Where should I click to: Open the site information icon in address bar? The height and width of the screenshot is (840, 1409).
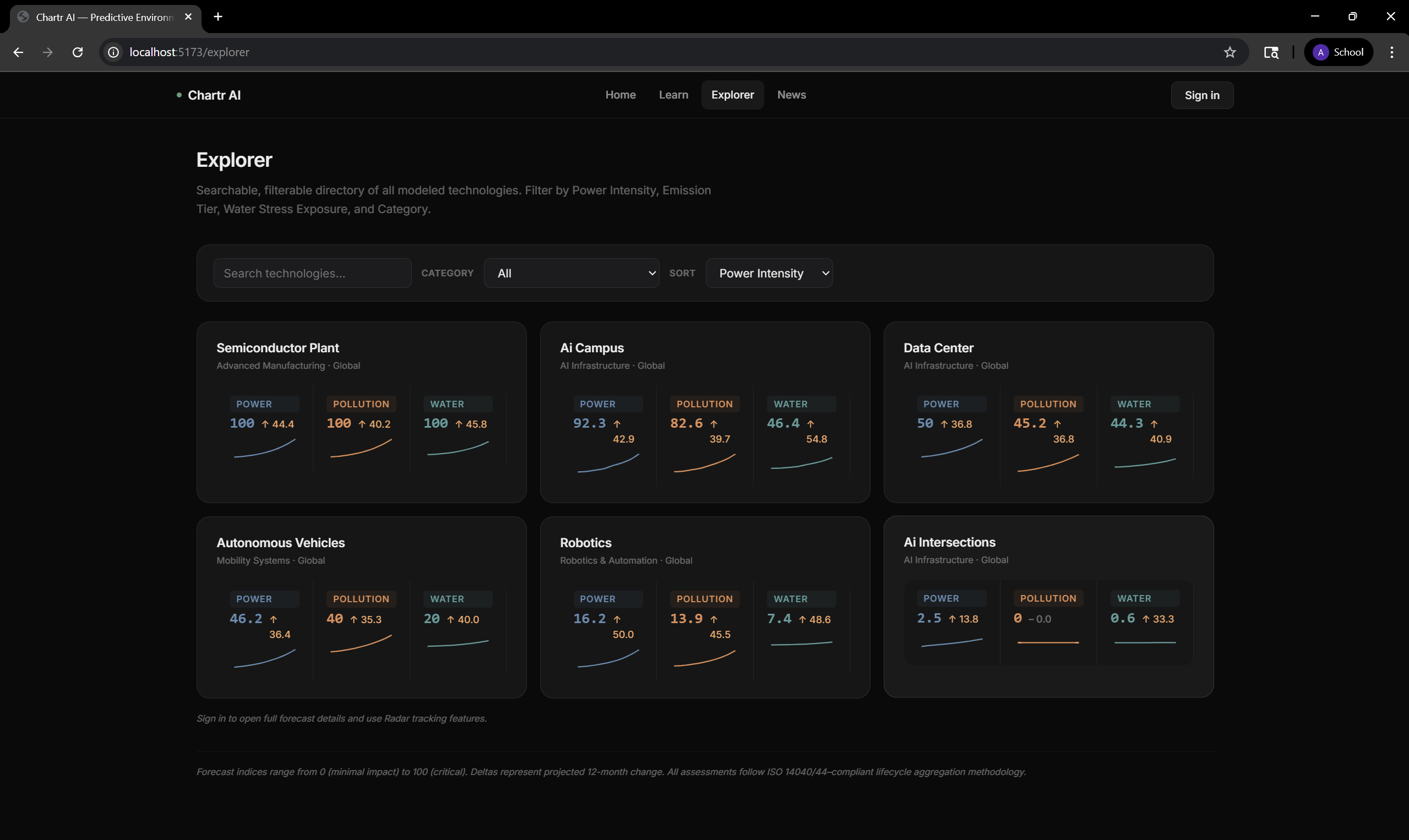click(x=114, y=52)
